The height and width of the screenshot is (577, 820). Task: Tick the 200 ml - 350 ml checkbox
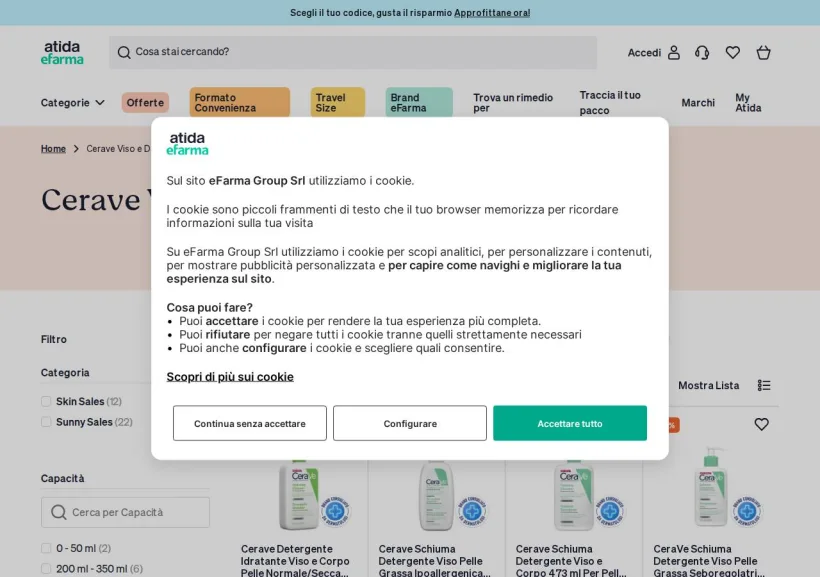(x=46, y=569)
